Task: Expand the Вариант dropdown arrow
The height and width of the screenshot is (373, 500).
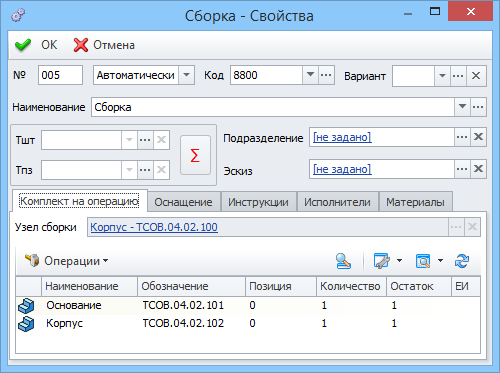Action: tap(442, 76)
